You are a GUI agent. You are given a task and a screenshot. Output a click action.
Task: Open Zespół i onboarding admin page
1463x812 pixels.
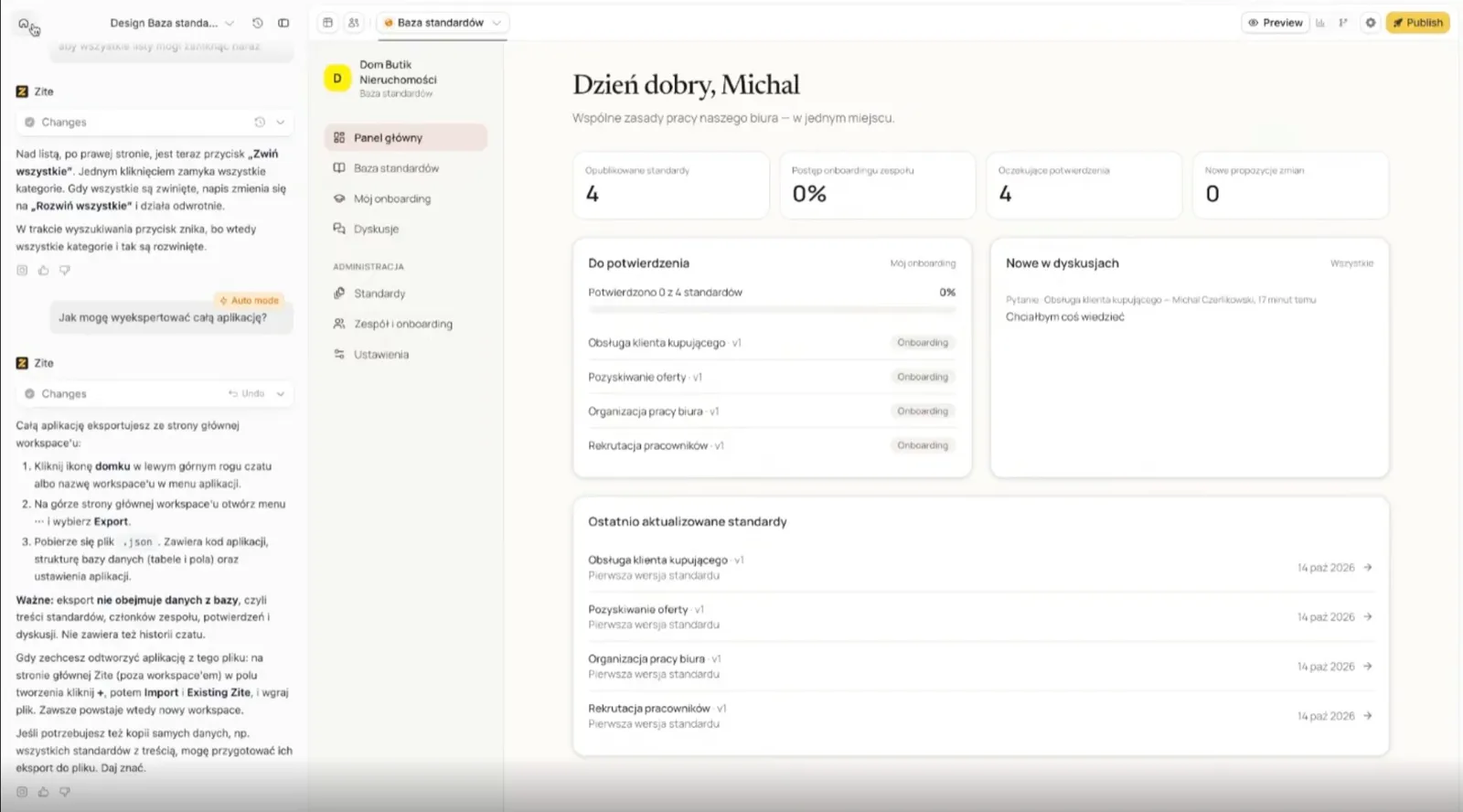[x=406, y=324]
